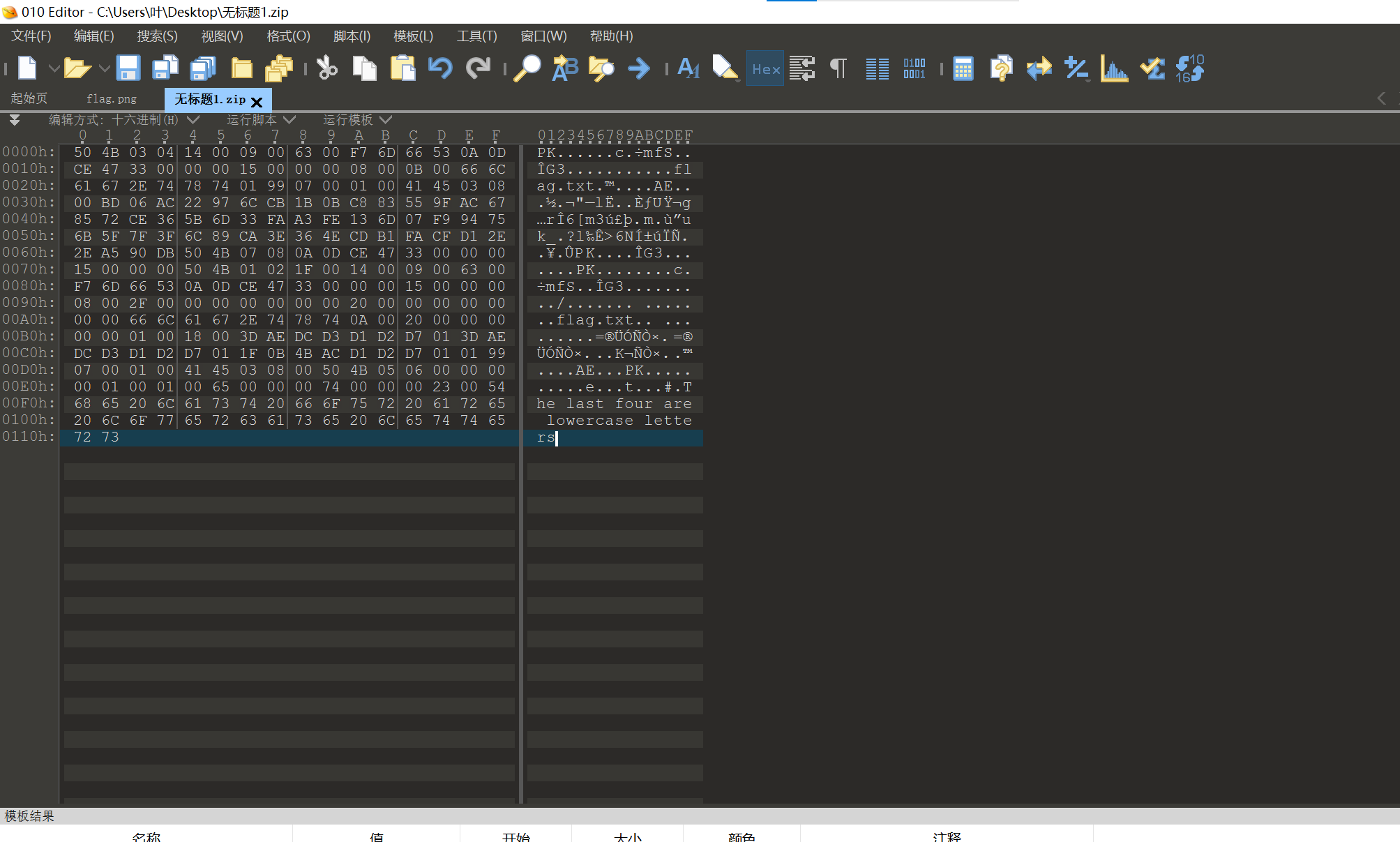
Task: Open the 运行模板 dropdown
Action: 386,120
